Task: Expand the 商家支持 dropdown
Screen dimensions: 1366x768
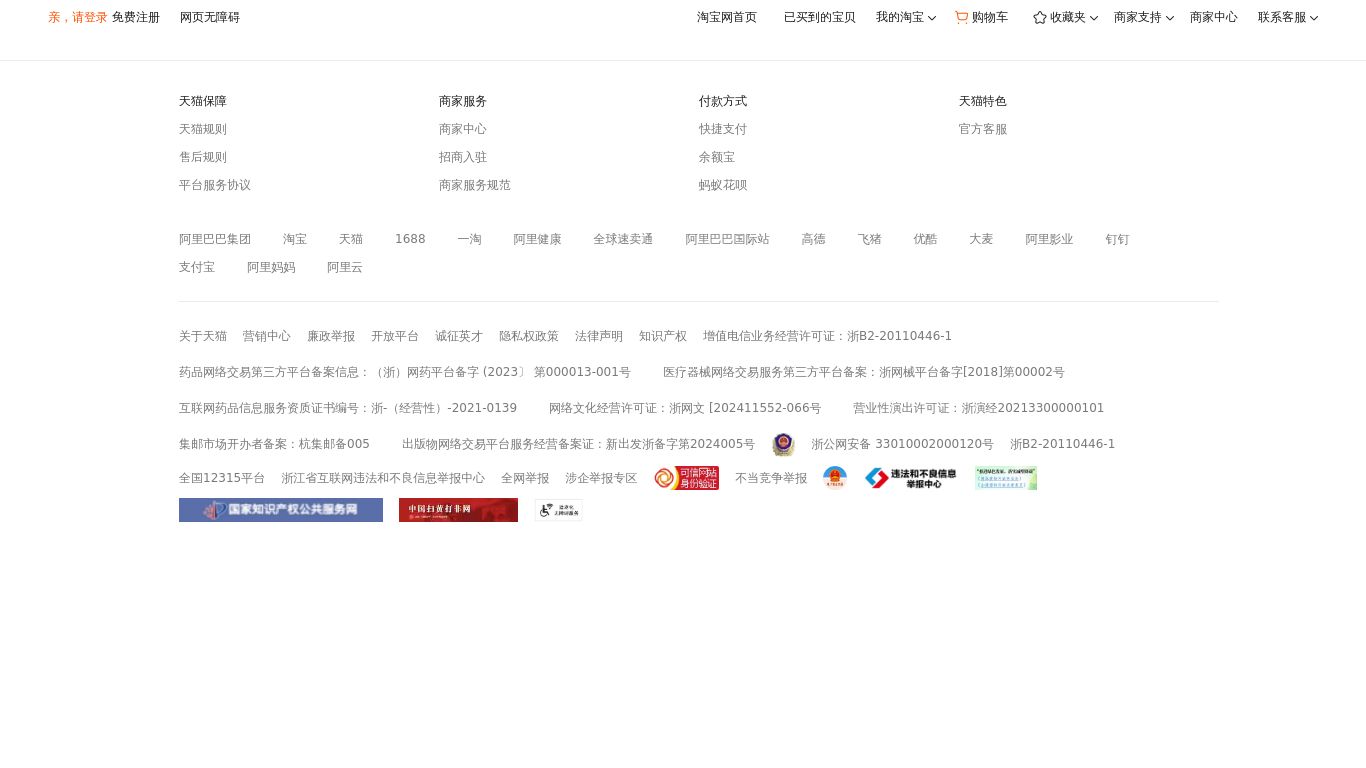Action: pyautogui.click(x=1144, y=17)
